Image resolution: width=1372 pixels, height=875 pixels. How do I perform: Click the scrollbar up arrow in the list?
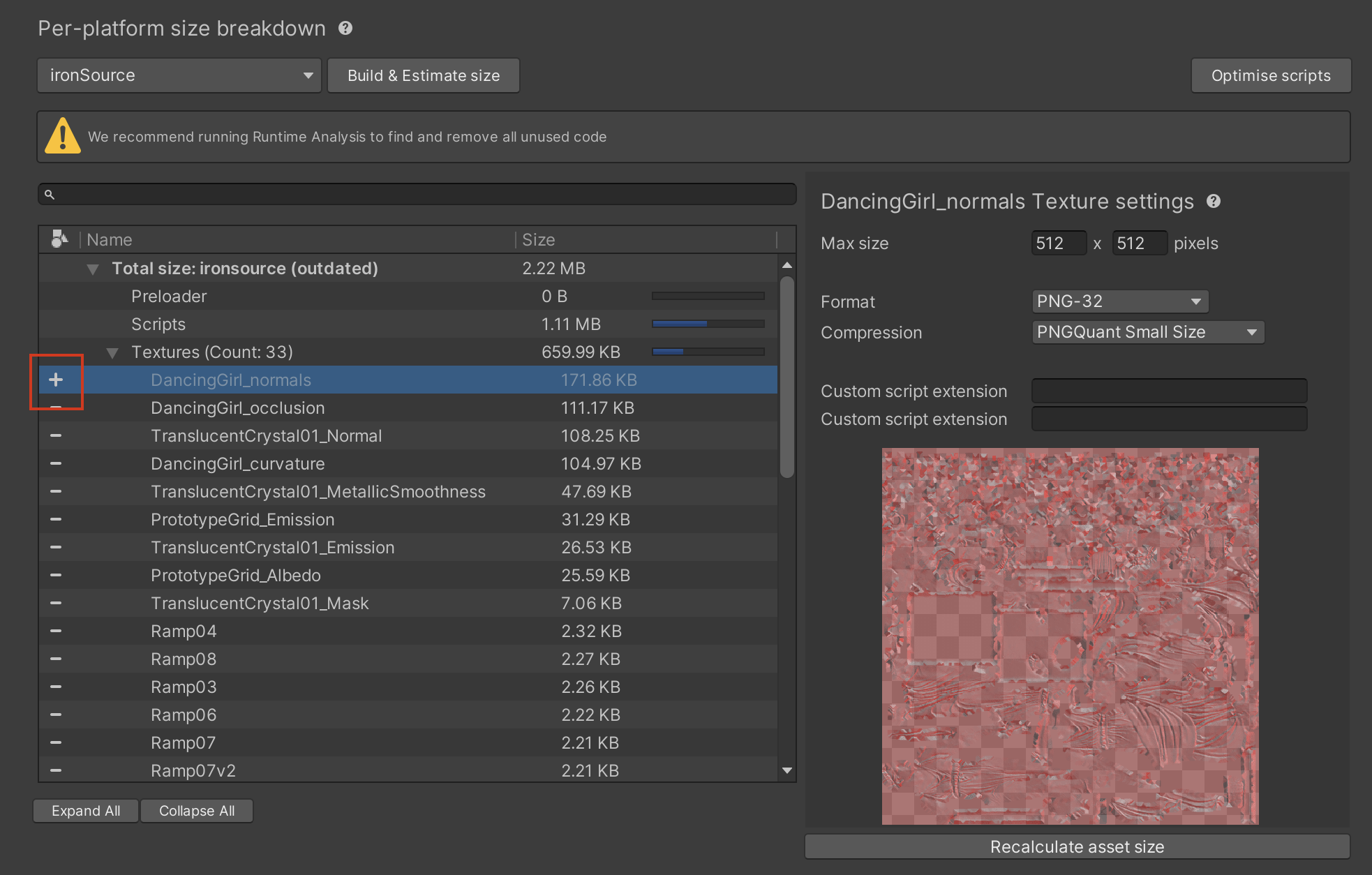pyautogui.click(x=786, y=265)
